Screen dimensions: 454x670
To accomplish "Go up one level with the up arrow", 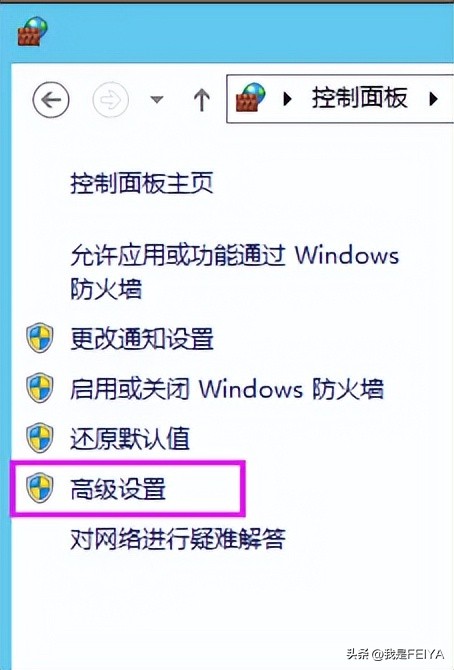I will coord(201,100).
